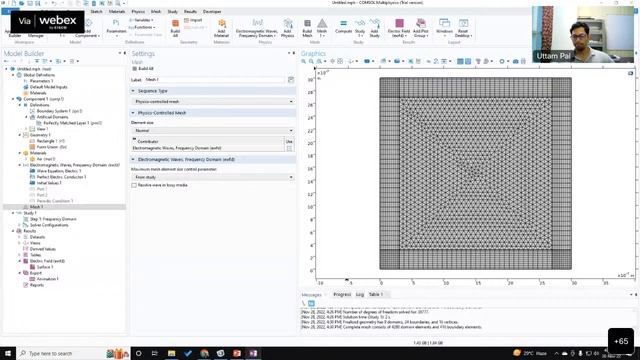Click the zoom in icon in Graphics toolbar
Viewport: 640px width, 360px height.
point(304,61)
